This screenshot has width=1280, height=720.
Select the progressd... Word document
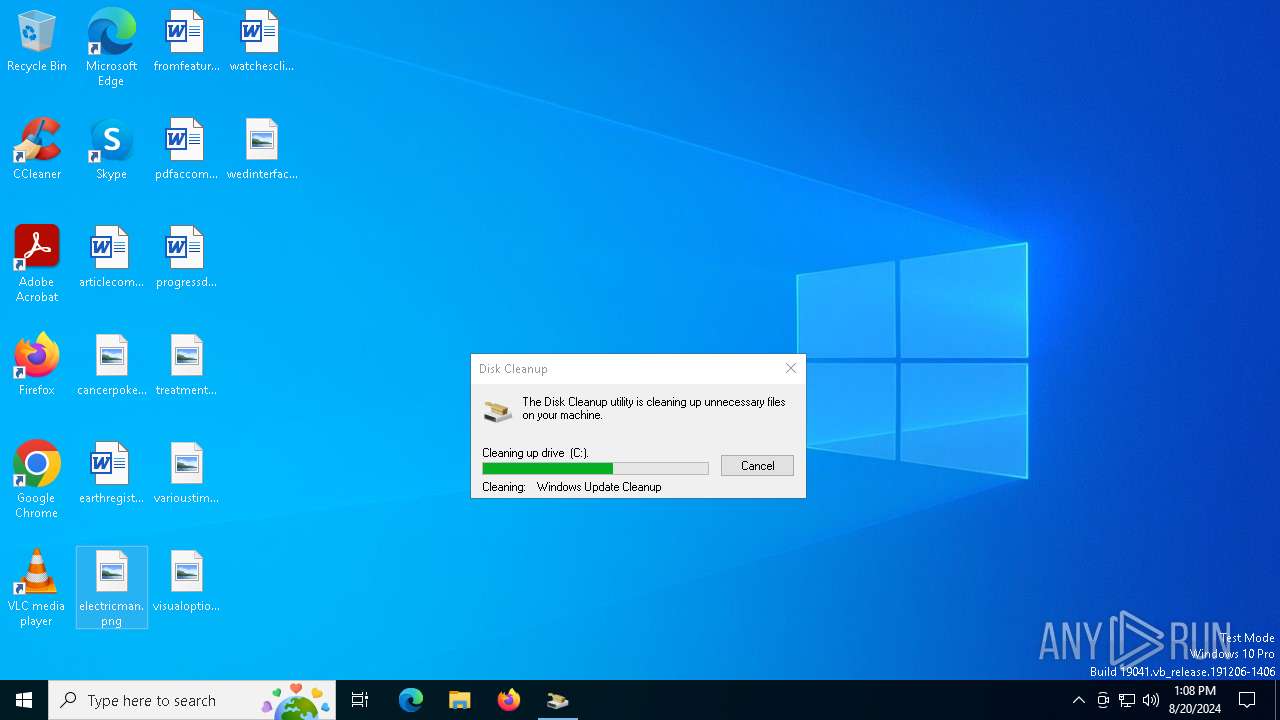(x=186, y=258)
